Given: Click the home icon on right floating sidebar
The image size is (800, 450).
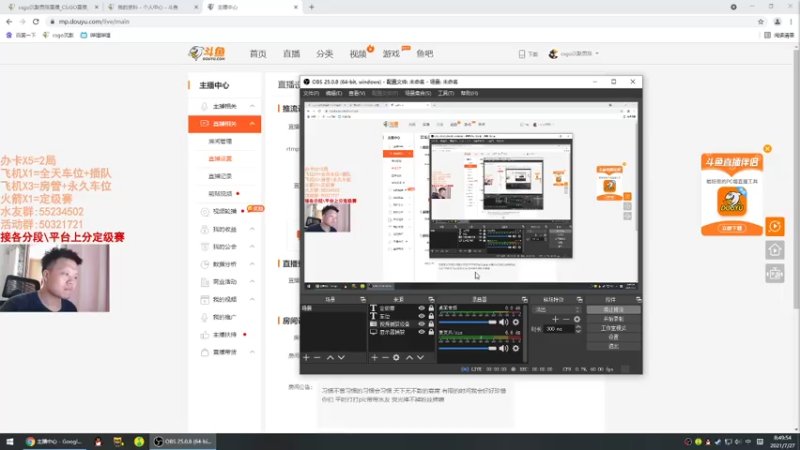Looking at the screenshot, I should point(774,250).
